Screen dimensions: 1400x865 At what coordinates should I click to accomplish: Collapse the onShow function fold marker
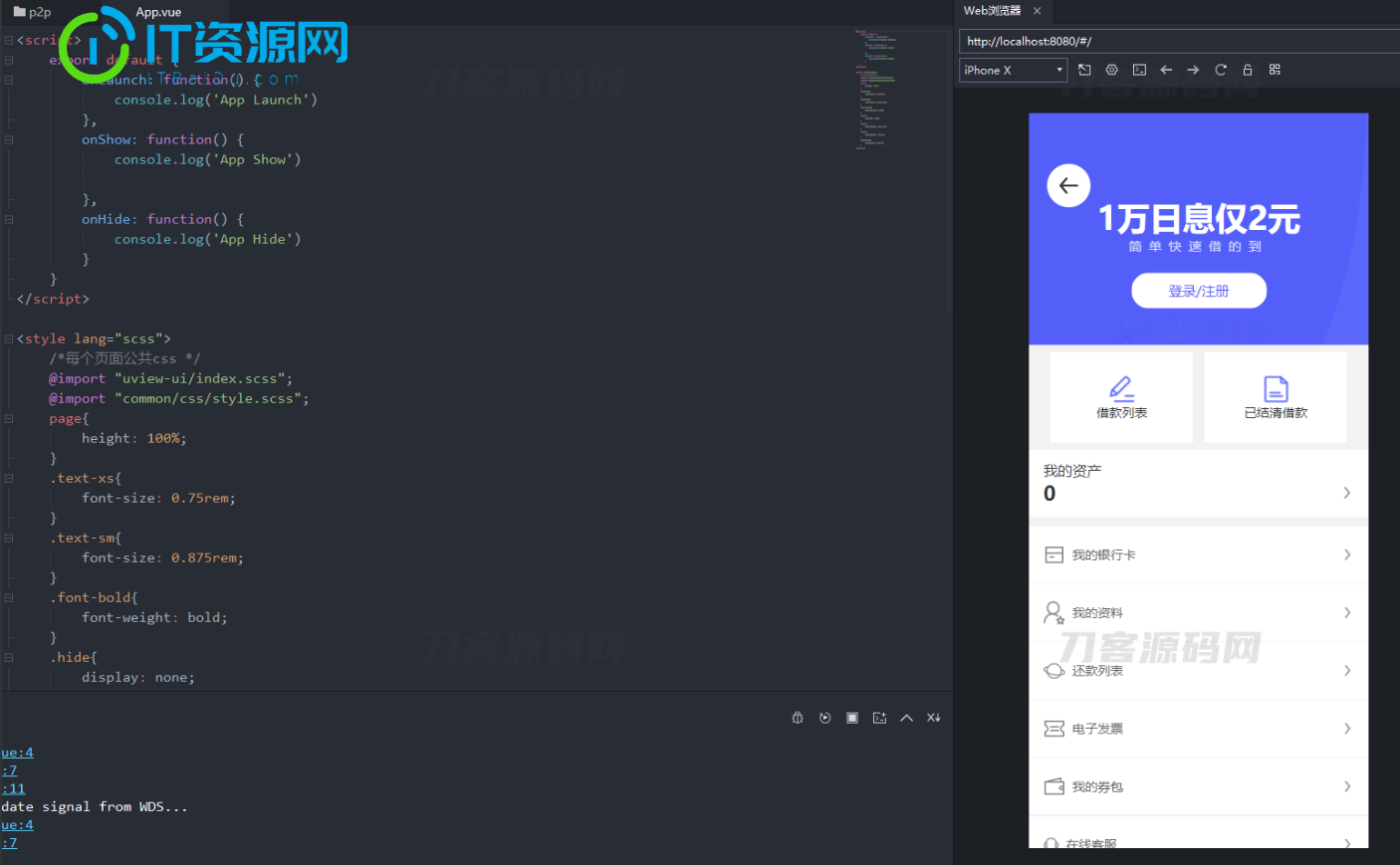coord(9,139)
